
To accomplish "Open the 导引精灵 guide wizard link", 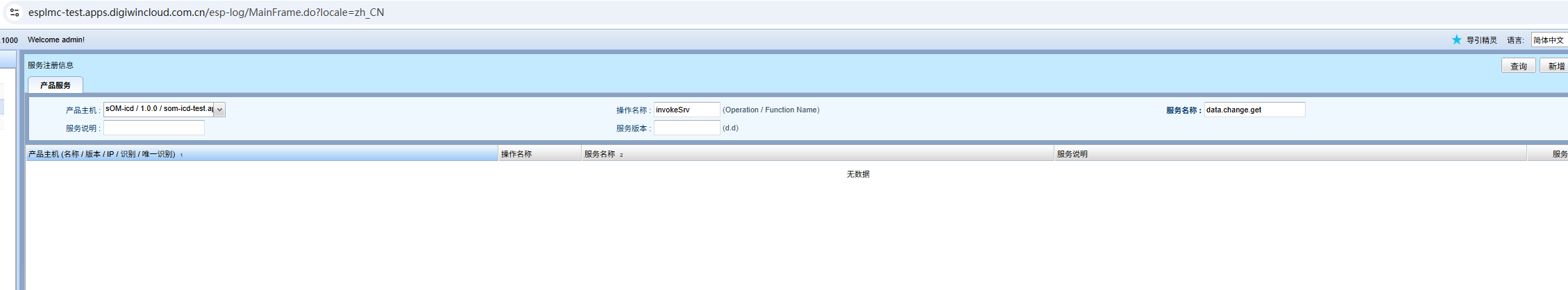I will click(x=1481, y=40).
